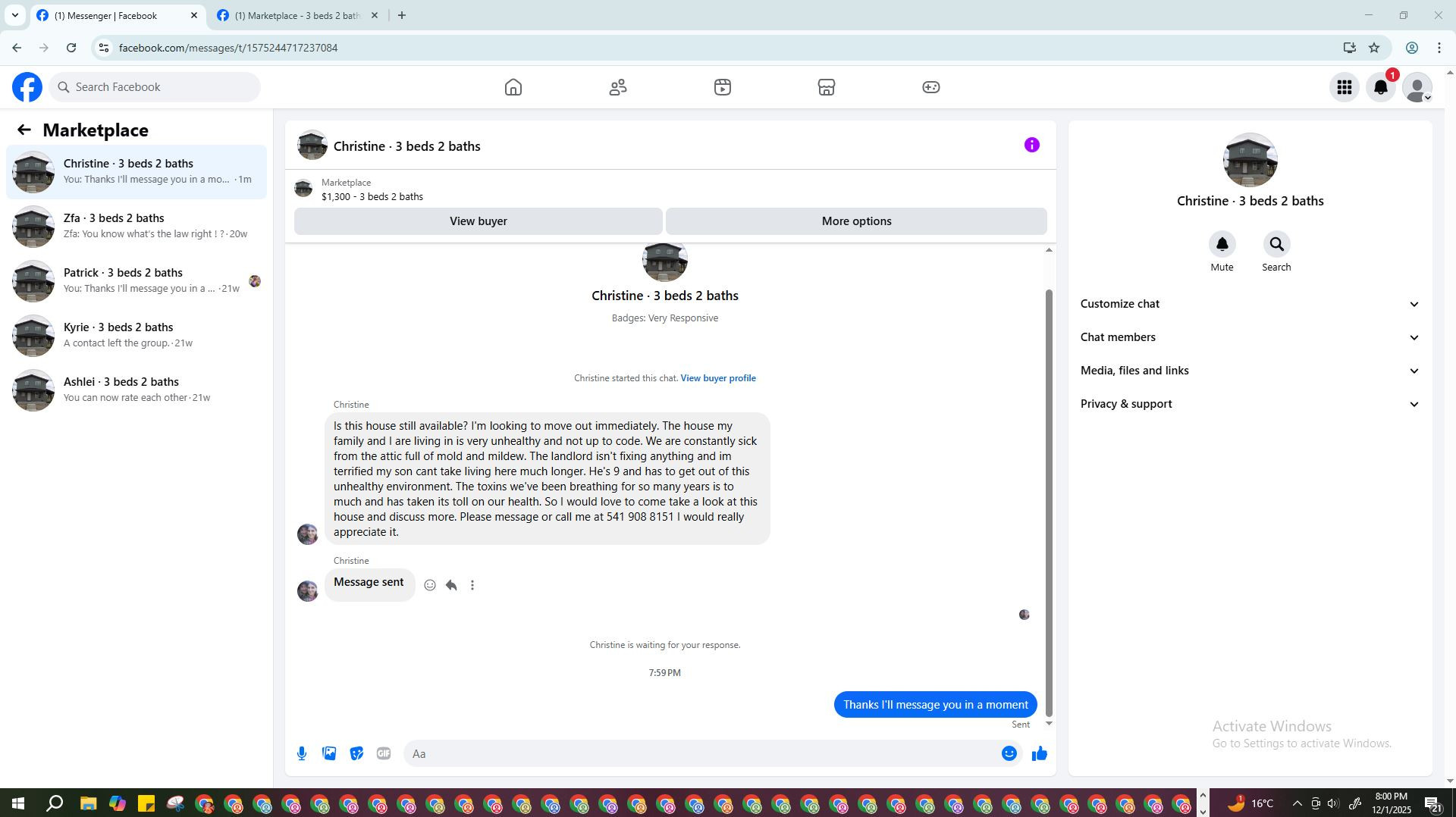The image size is (1456, 817).
Task: Open the taskbar volume control
Action: 1333,803
